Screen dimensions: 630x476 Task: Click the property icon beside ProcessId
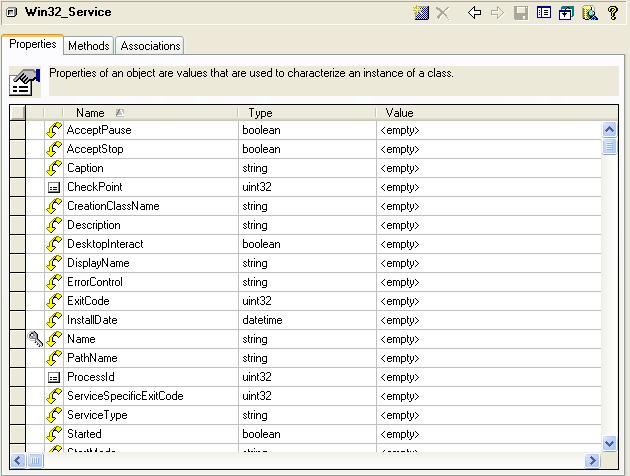pos(54,377)
